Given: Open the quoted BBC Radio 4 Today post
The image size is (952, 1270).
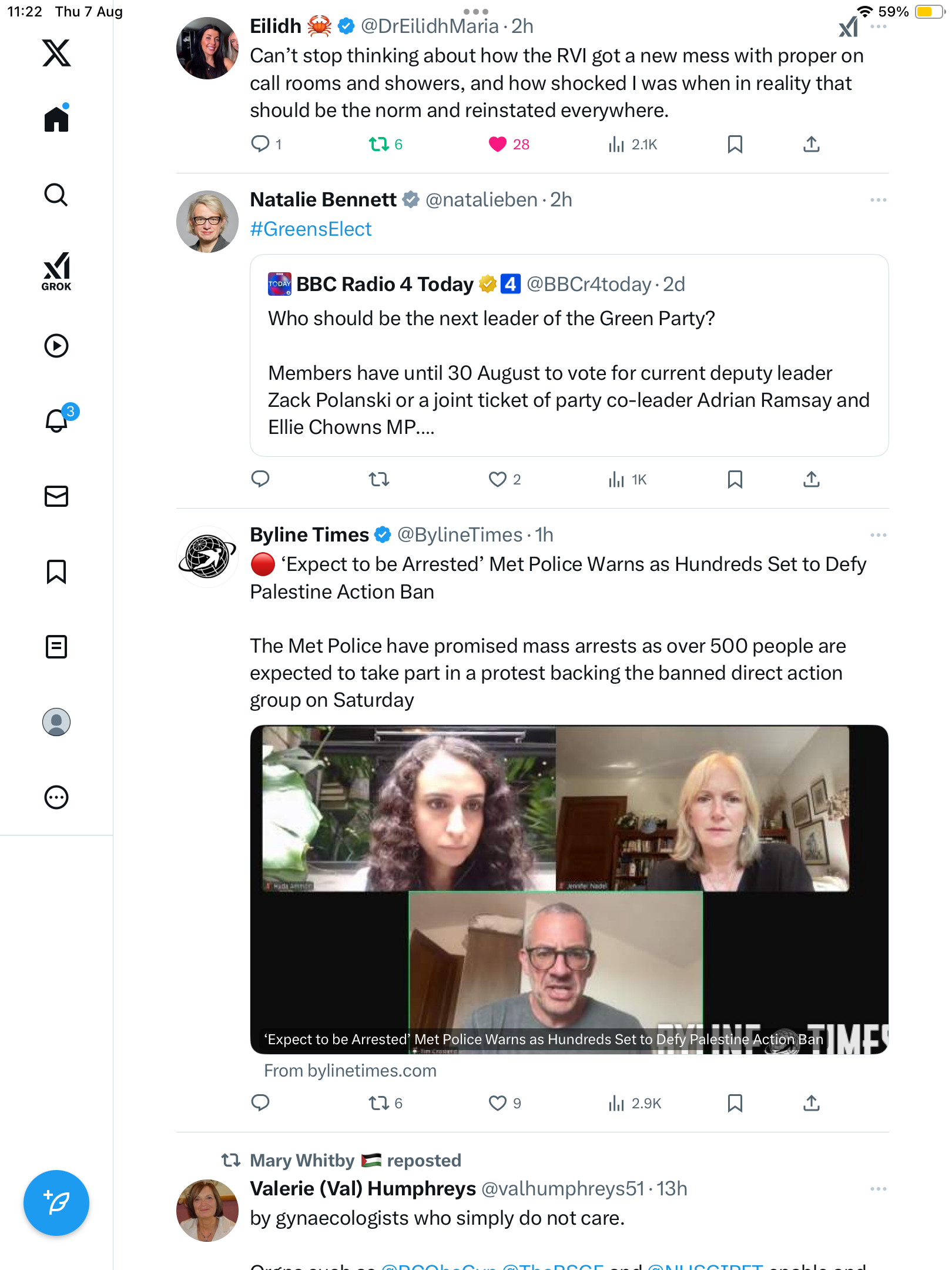Looking at the screenshot, I should (569, 355).
